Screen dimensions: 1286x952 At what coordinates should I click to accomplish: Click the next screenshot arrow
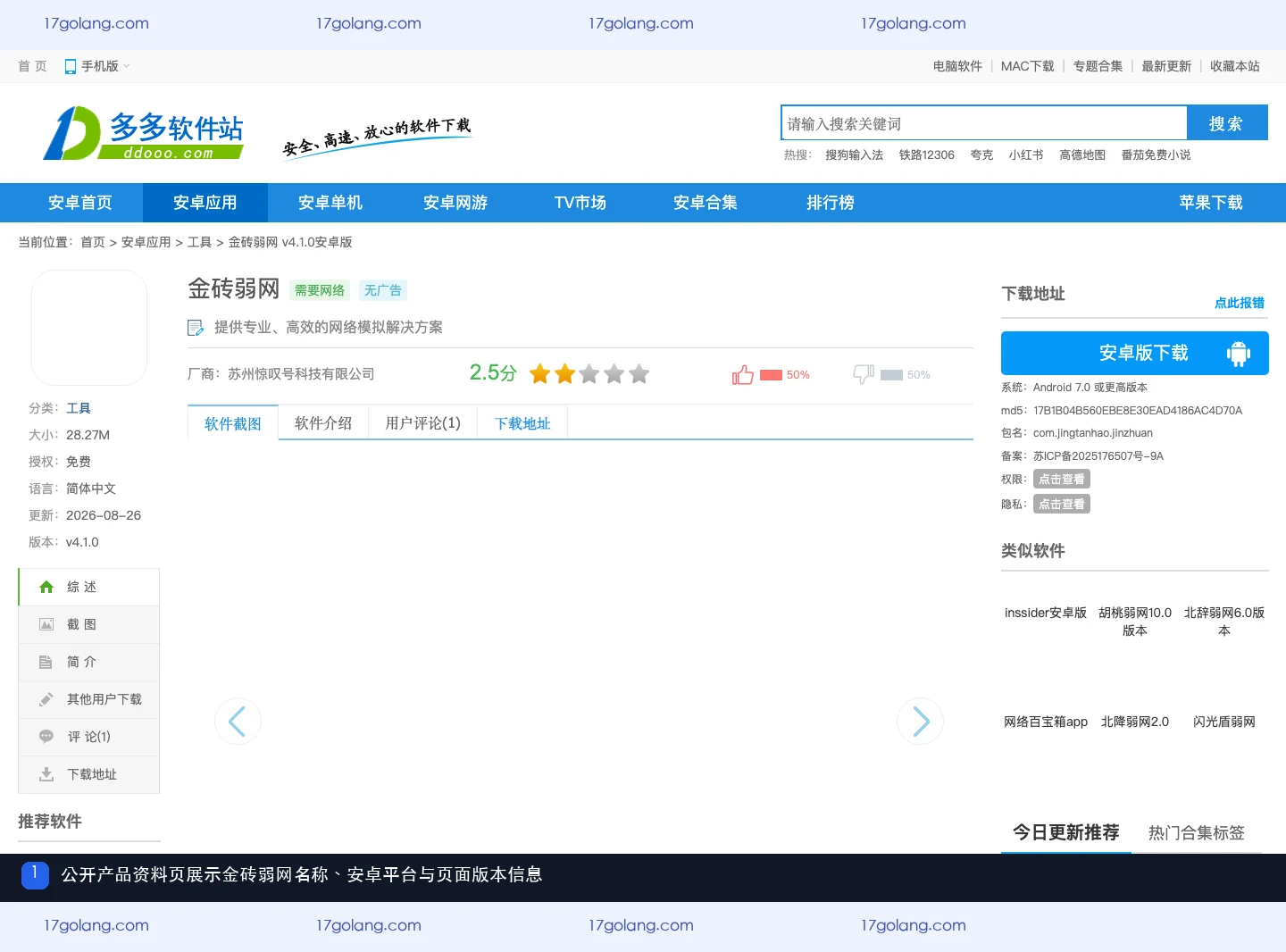click(920, 721)
